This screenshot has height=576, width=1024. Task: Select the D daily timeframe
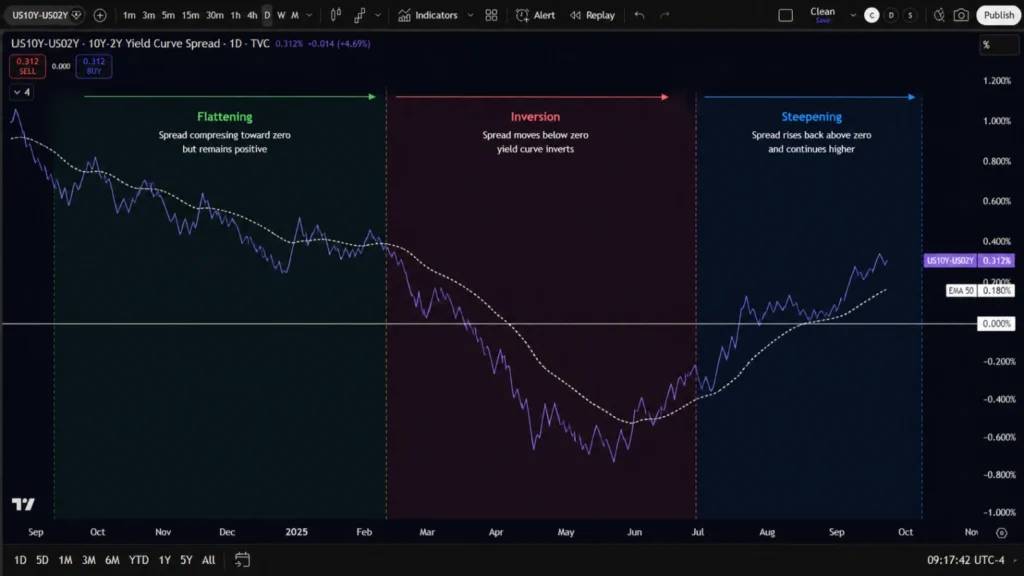point(267,15)
